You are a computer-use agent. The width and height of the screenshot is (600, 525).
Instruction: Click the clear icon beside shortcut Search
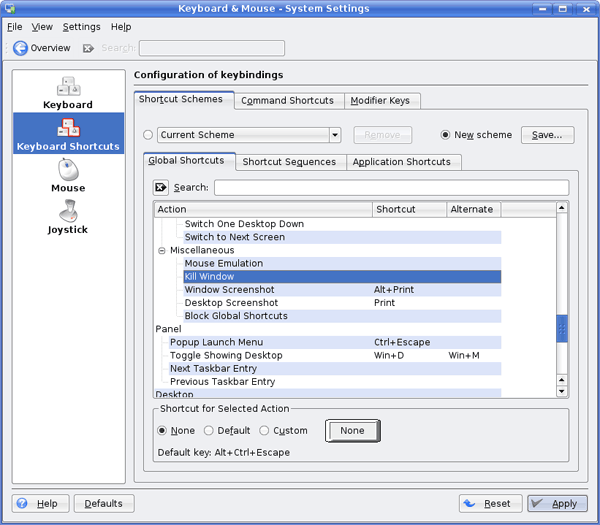pyautogui.click(x=161, y=188)
